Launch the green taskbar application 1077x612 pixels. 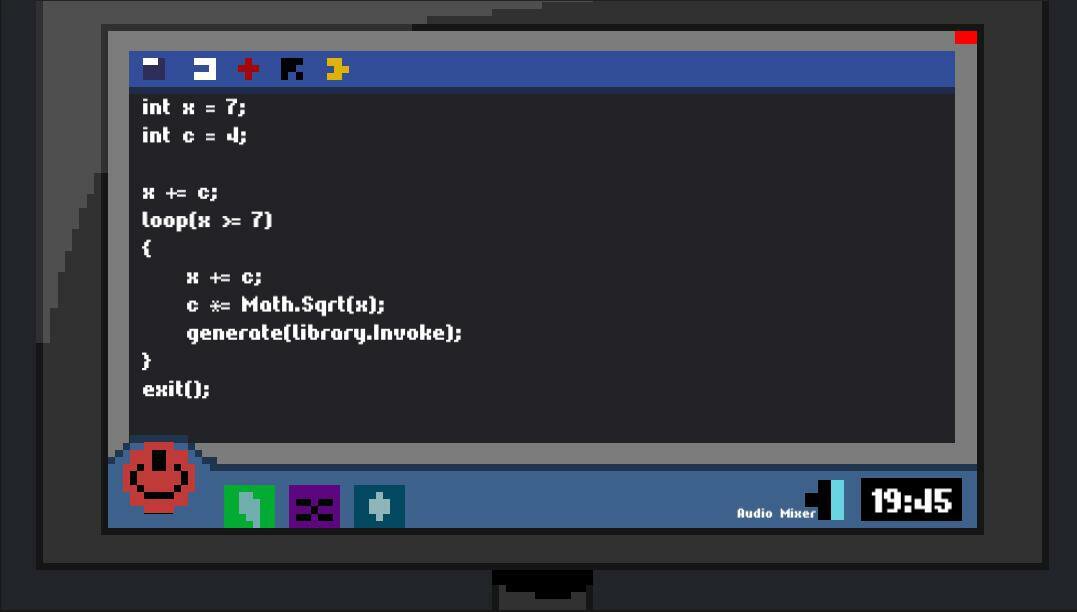pyautogui.click(x=249, y=506)
